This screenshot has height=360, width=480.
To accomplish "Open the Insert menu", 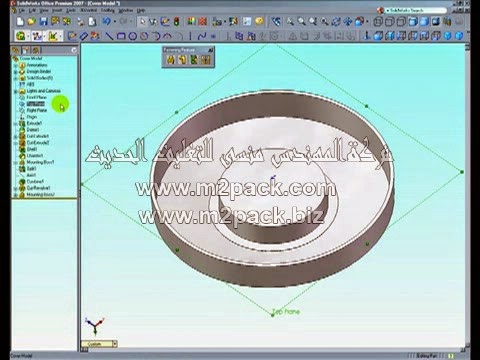I will pos(57,11).
